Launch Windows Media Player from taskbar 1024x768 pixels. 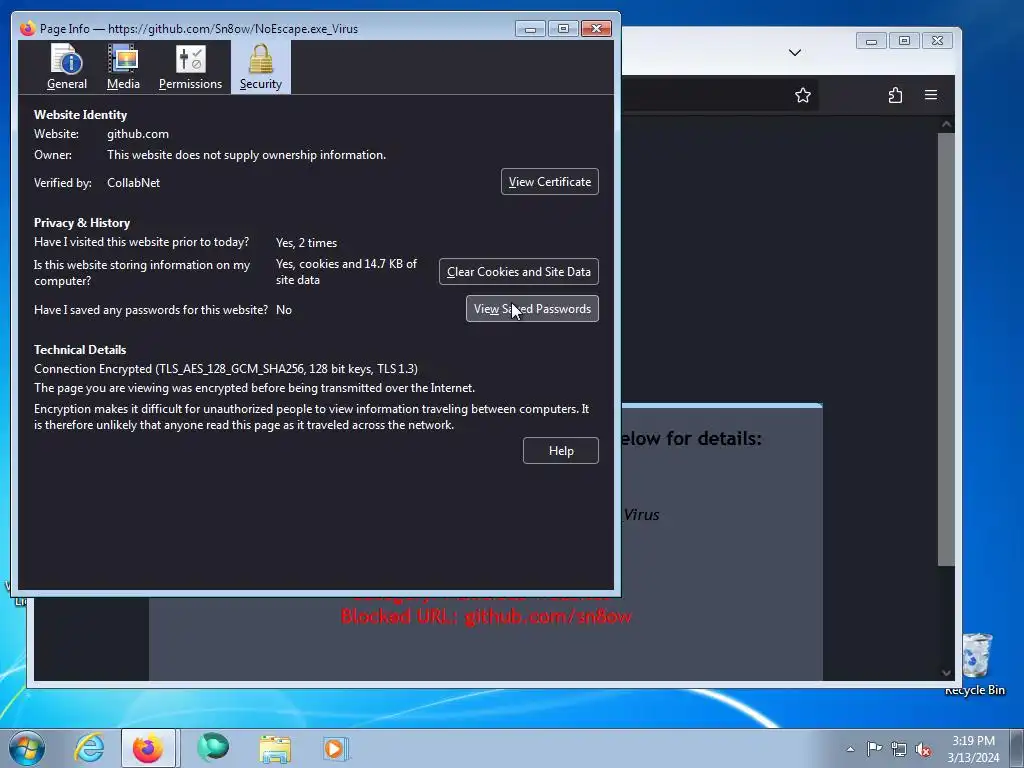(336, 748)
